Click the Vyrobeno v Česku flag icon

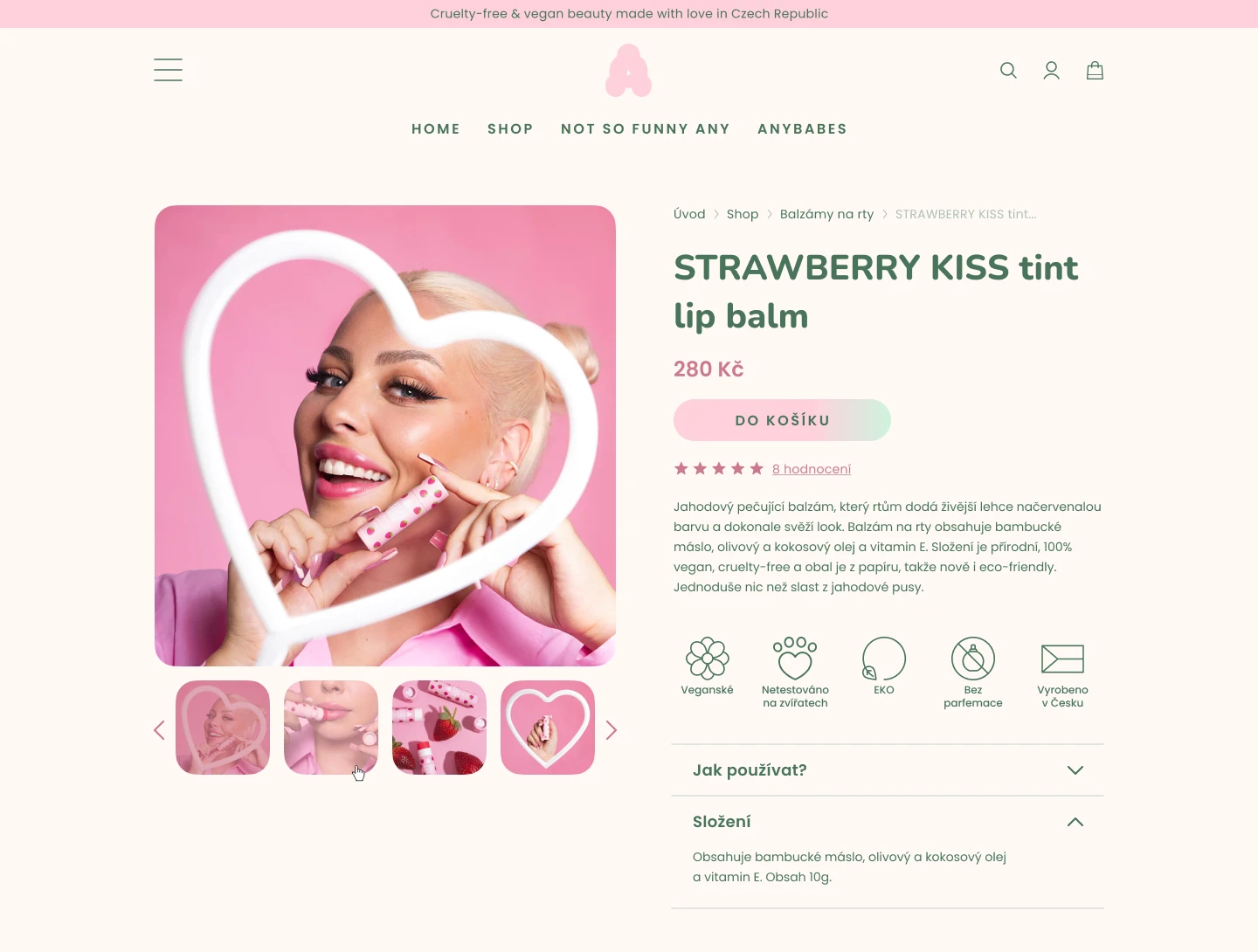pyautogui.click(x=1062, y=659)
